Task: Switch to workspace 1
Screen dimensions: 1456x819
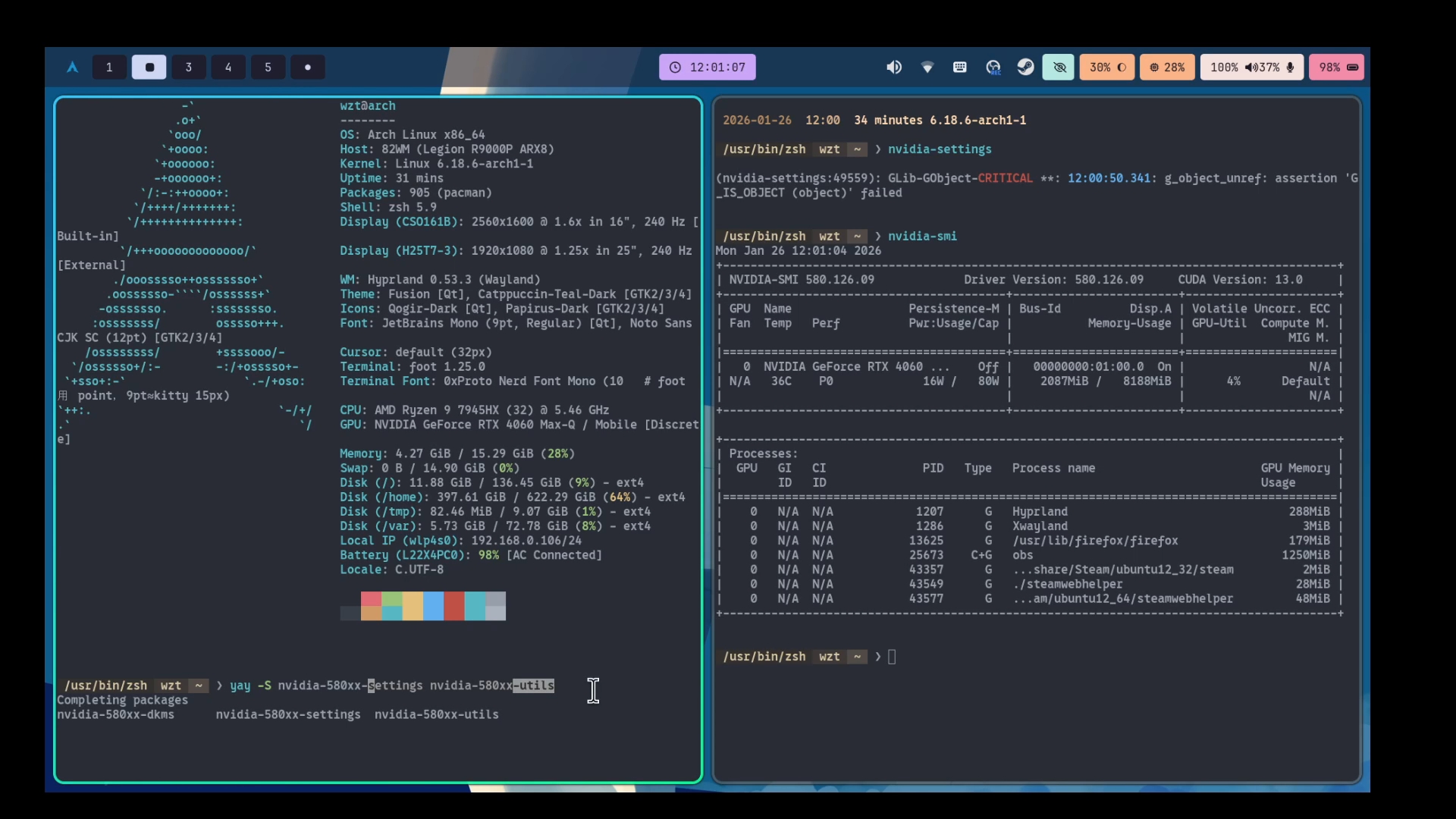Action: pyautogui.click(x=109, y=67)
